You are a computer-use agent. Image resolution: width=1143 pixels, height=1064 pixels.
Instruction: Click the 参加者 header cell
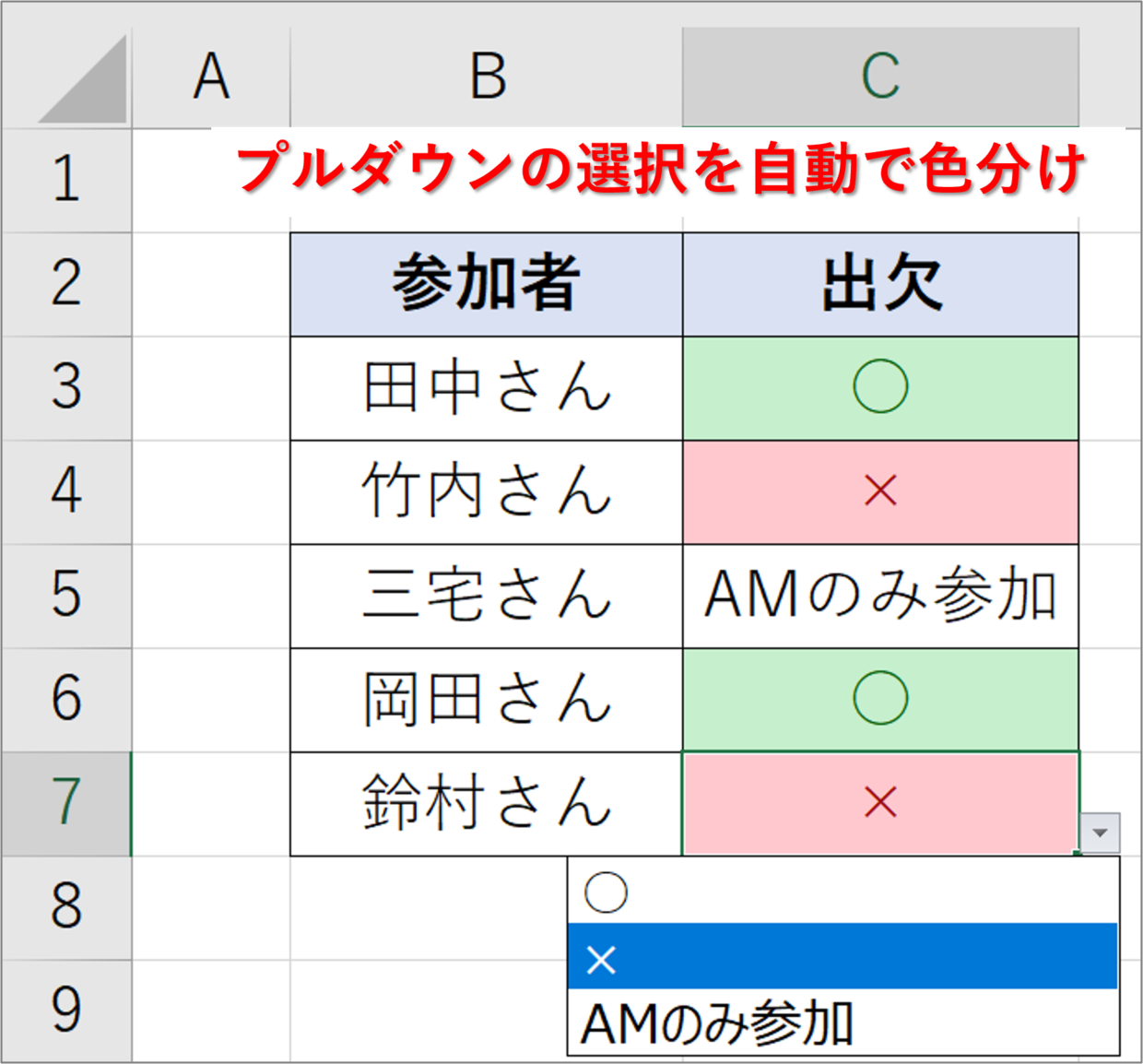click(487, 284)
